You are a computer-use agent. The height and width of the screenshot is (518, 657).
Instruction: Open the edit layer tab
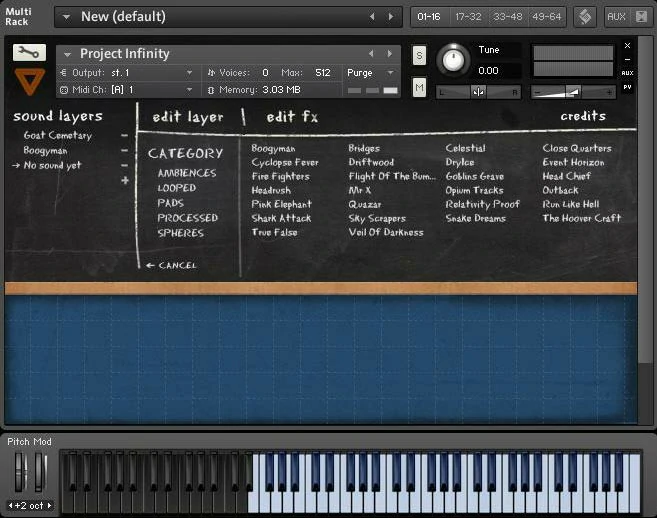[x=188, y=117]
